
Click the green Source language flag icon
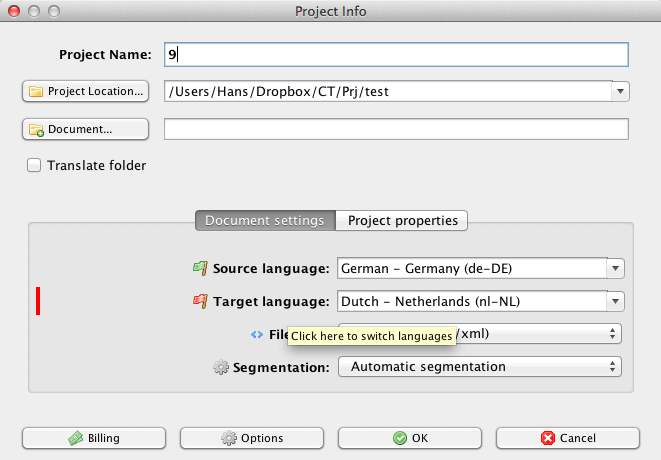[x=199, y=268]
